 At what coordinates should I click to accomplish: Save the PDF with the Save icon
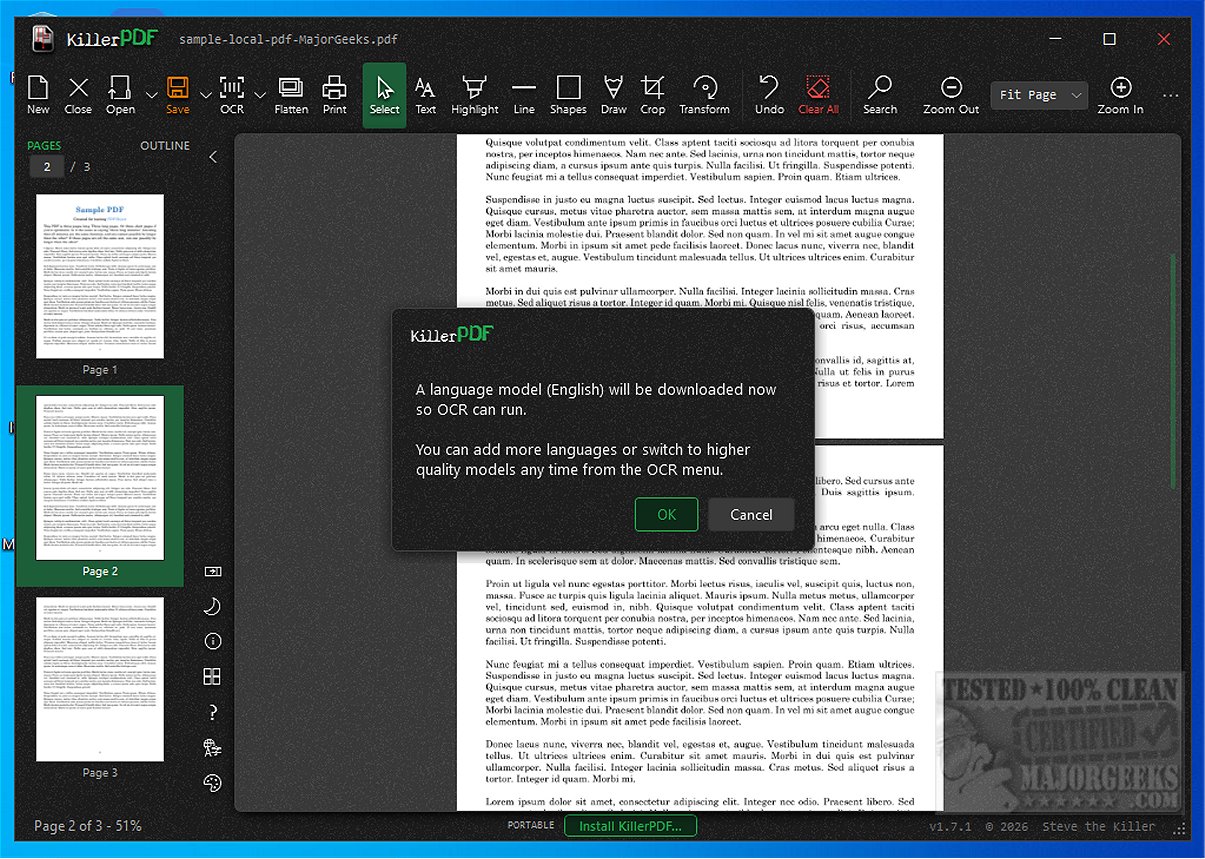coord(178,95)
